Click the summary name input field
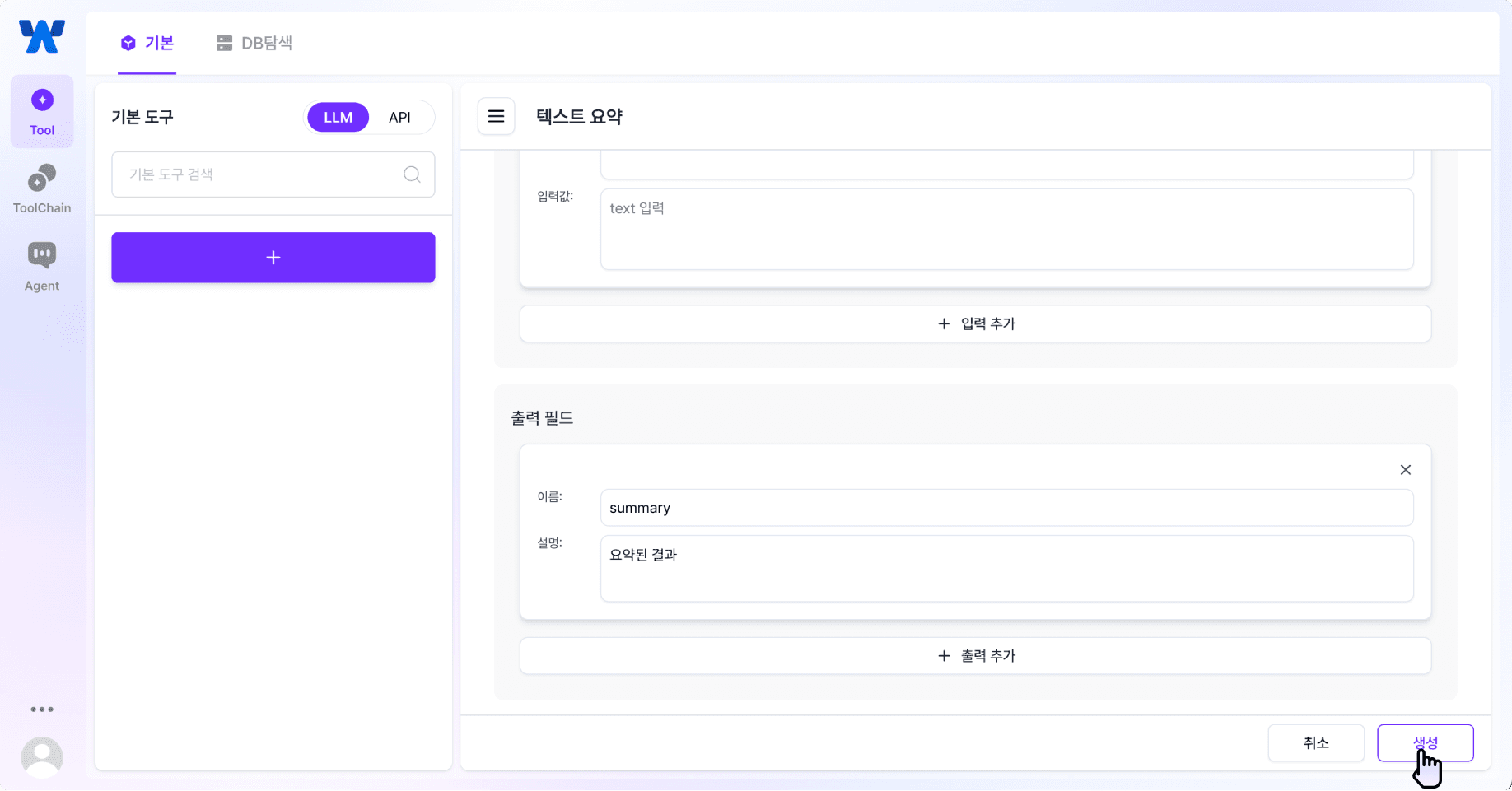This screenshot has height=791, width=1512. click(x=1006, y=508)
